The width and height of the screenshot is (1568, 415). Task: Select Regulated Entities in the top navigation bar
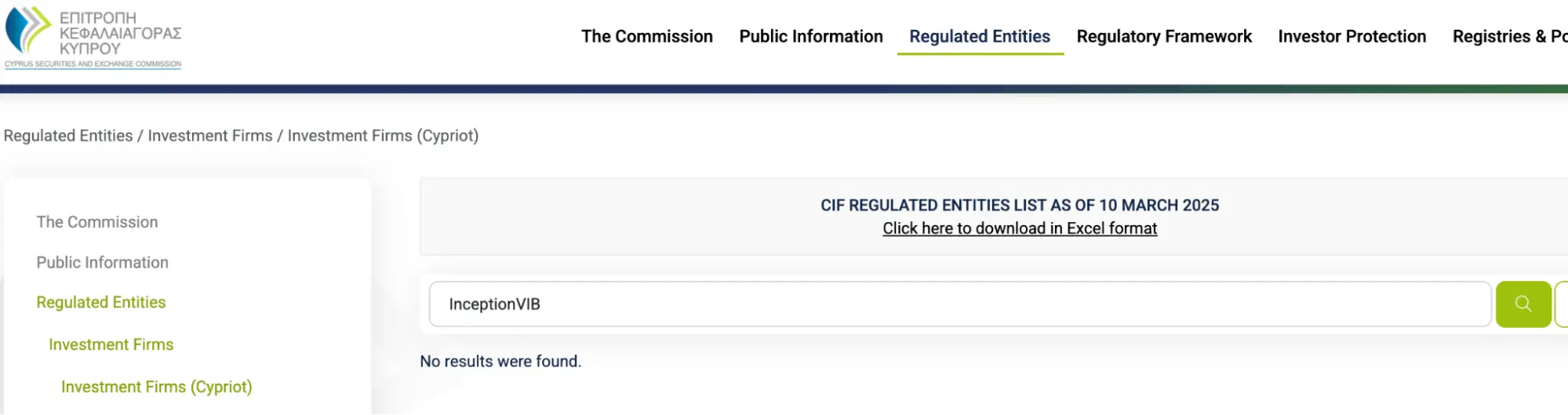tap(979, 37)
